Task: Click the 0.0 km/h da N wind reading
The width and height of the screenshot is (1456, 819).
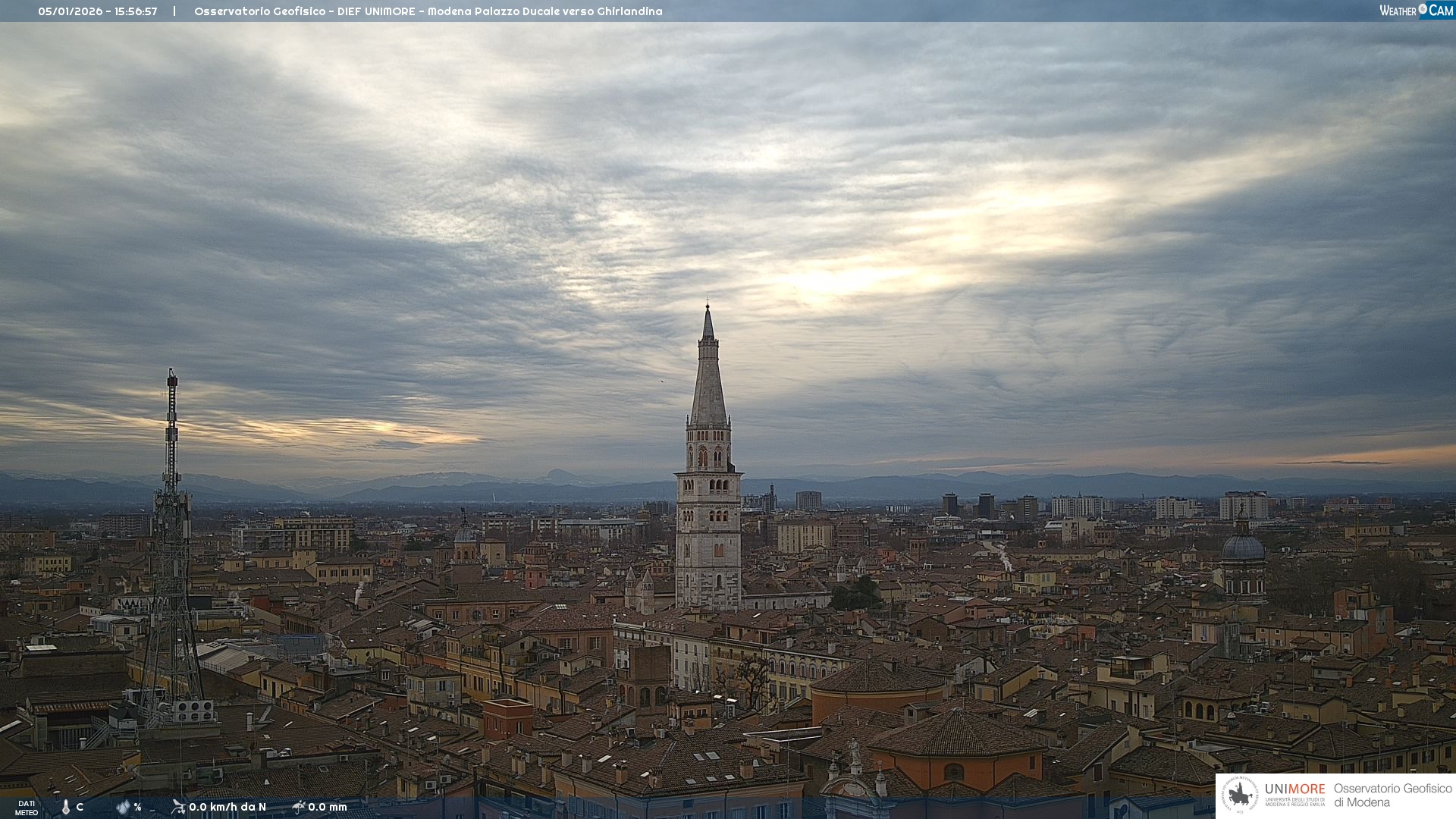Action: (227, 807)
